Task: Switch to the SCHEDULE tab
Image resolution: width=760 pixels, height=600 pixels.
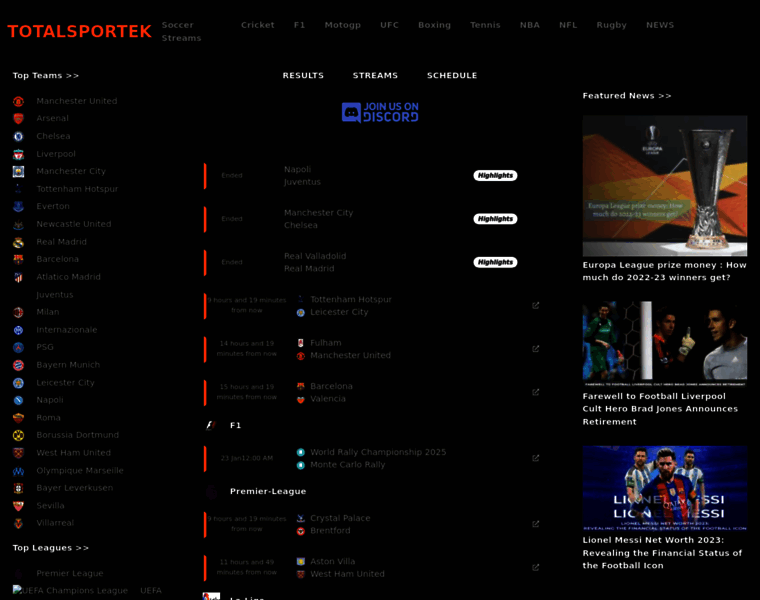Action: tap(452, 76)
